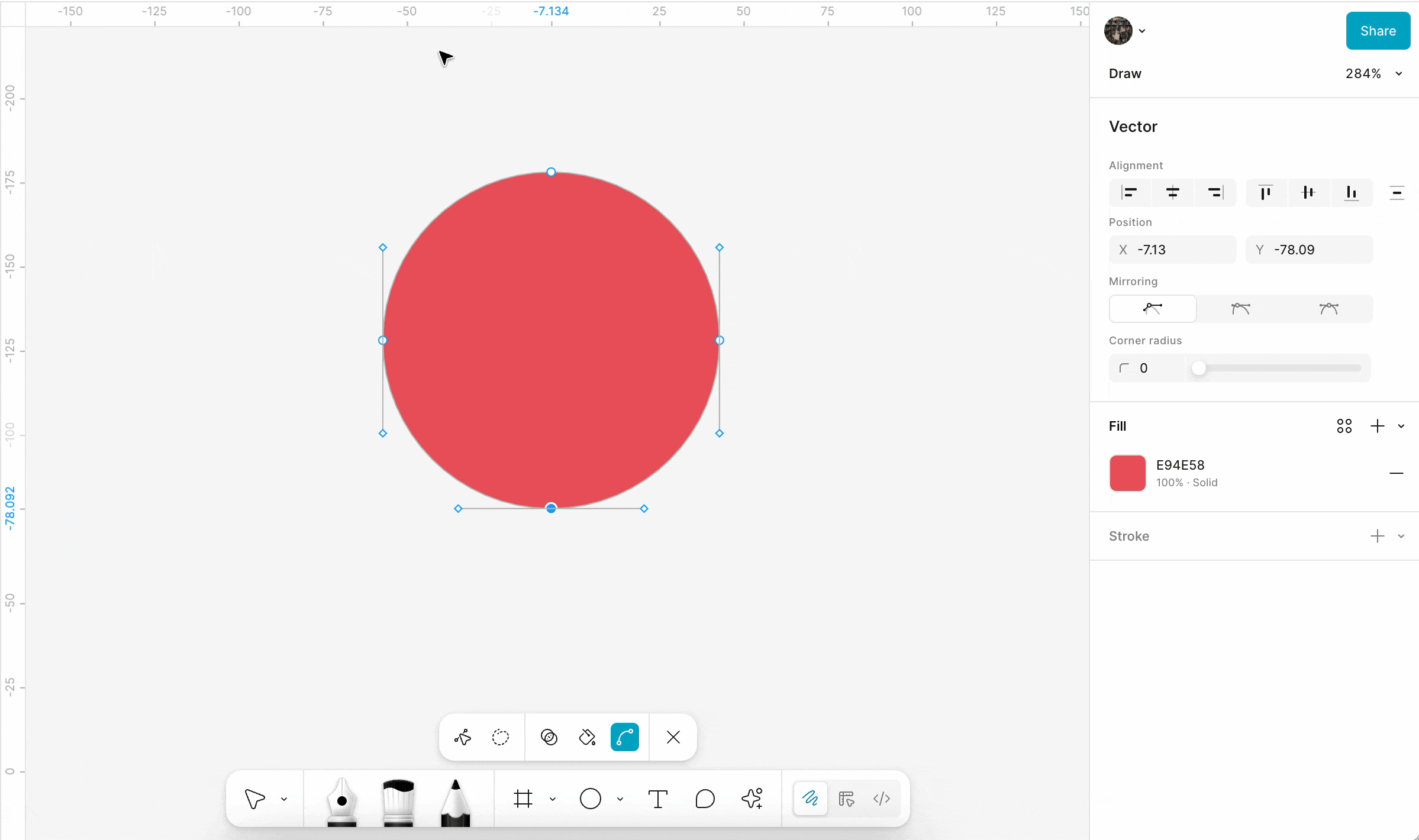Click the 100% · Solid fill text
Image resolution: width=1419 pixels, height=840 pixels.
[1187, 483]
